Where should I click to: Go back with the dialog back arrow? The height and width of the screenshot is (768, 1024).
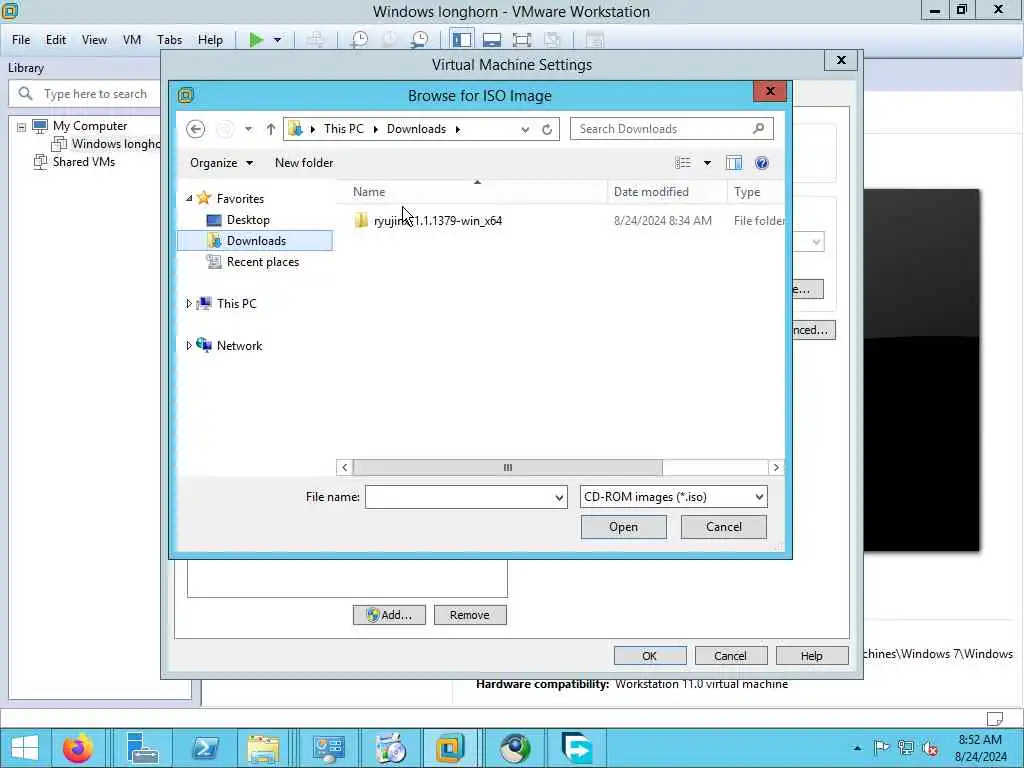195,129
